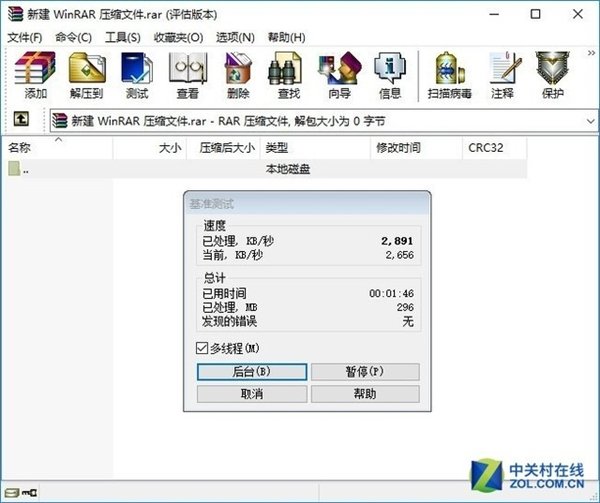Screen dimensions: 600x503
Task: Open the 文件(F) menu
Action: (x=25, y=37)
